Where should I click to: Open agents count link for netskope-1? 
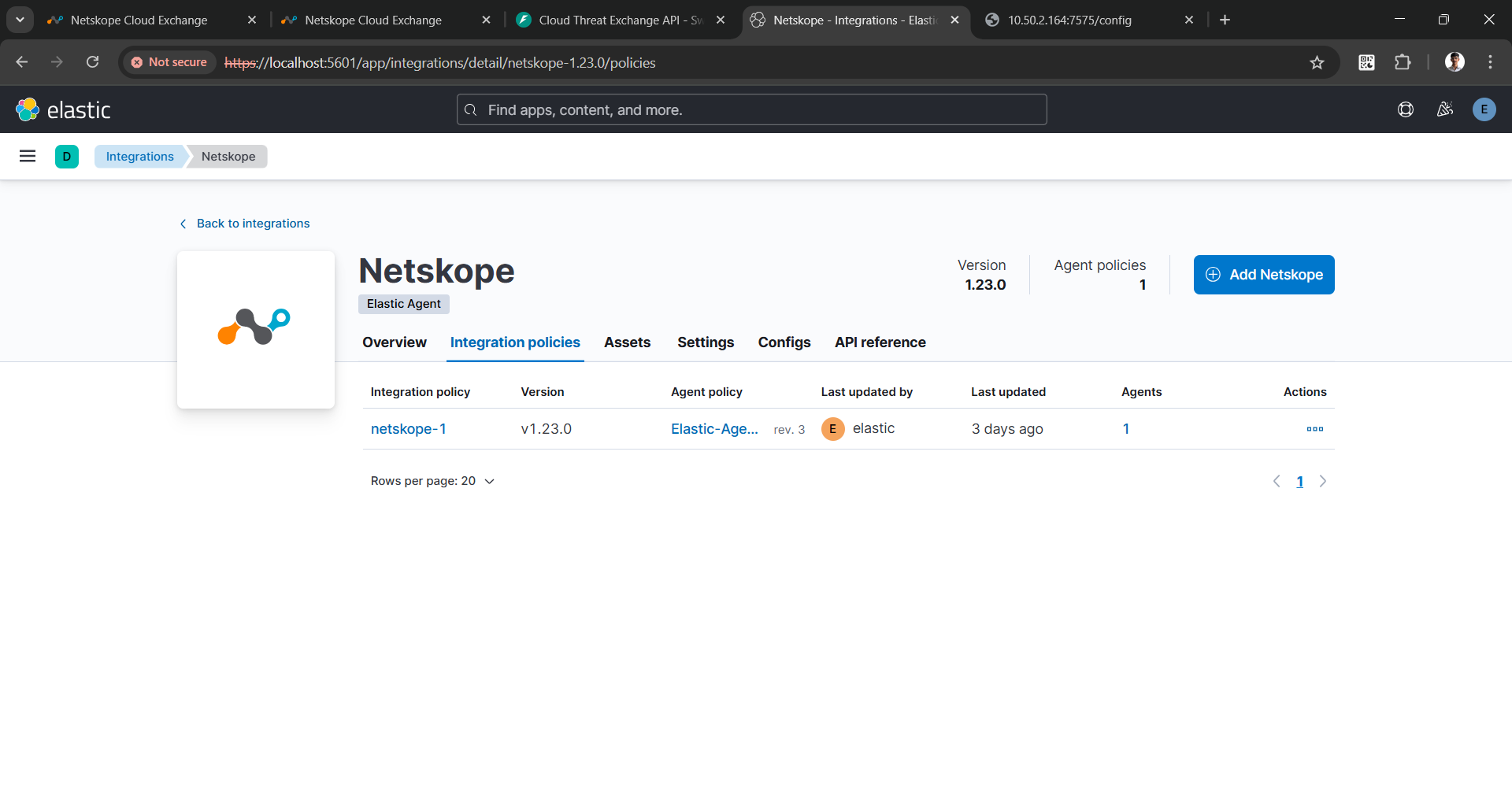1126,429
